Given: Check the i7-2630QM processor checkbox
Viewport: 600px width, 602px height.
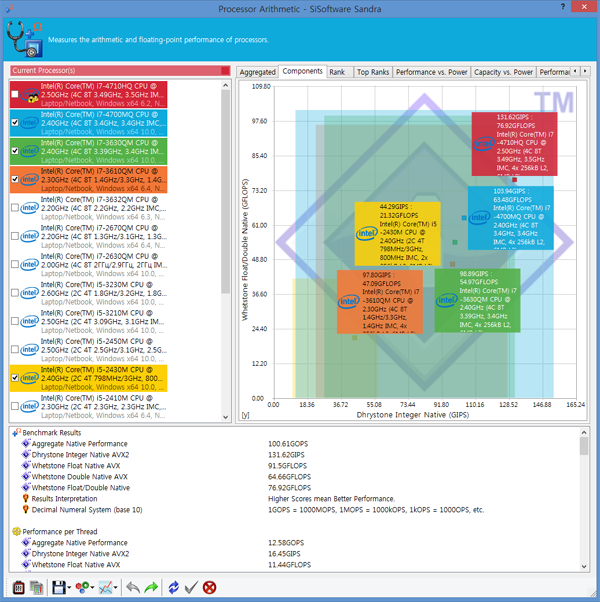Looking at the screenshot, I should [x=15, y=265].
